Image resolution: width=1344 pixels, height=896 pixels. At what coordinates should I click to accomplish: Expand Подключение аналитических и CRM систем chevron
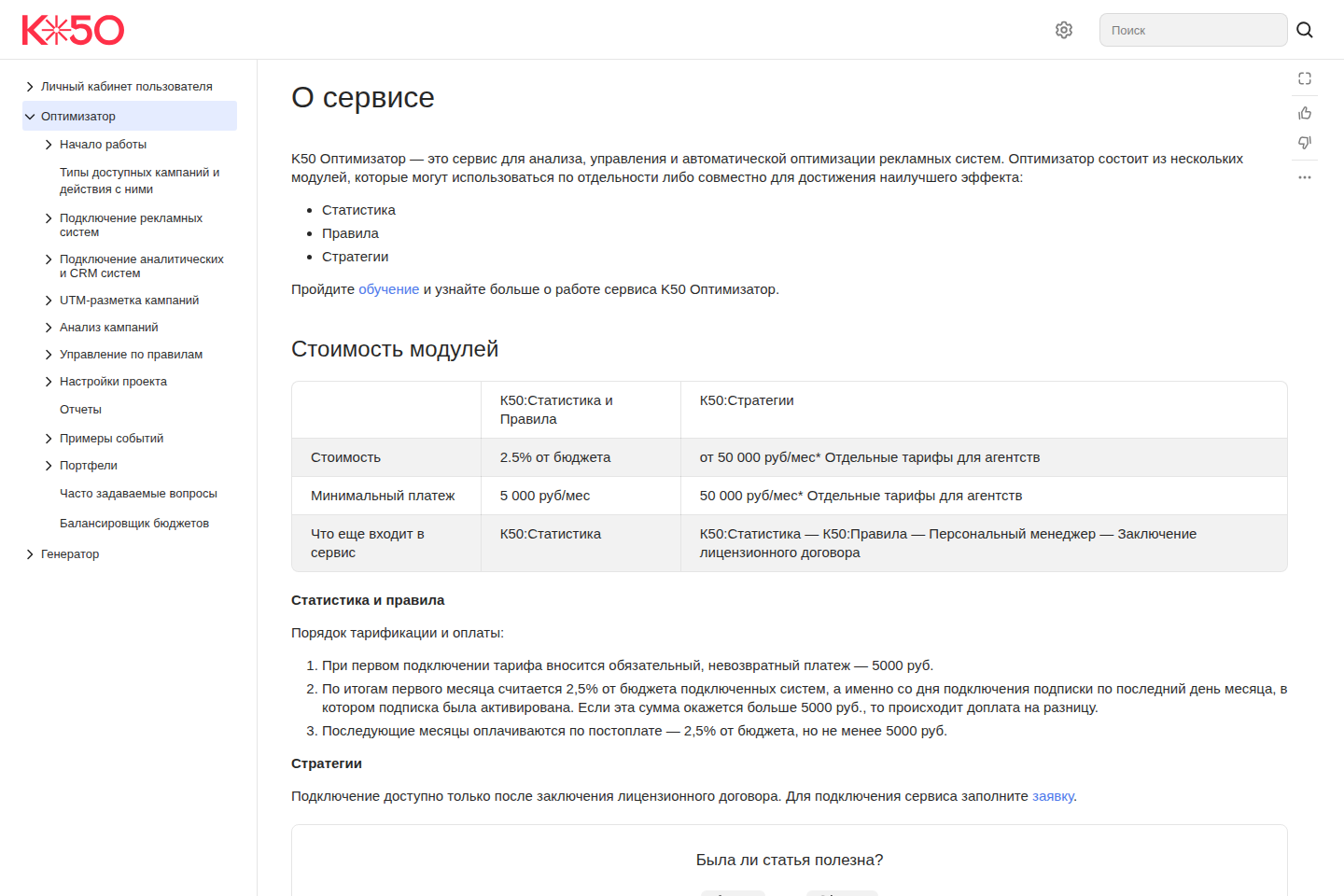(x=49, y=259)
